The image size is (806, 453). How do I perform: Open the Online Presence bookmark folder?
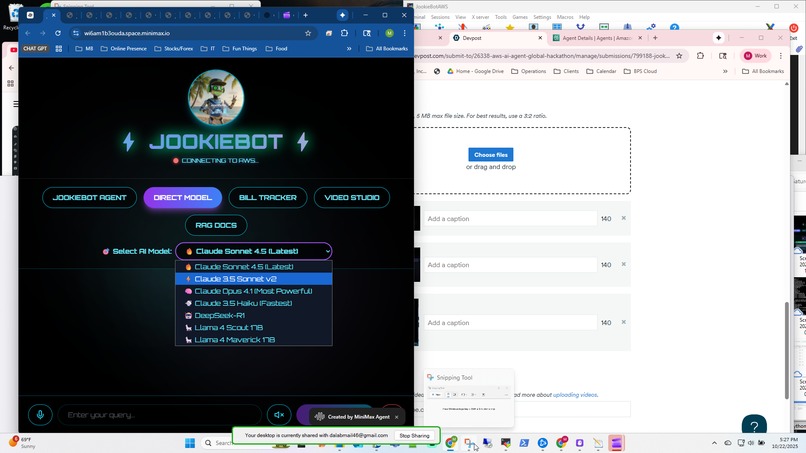click(123, 49)
